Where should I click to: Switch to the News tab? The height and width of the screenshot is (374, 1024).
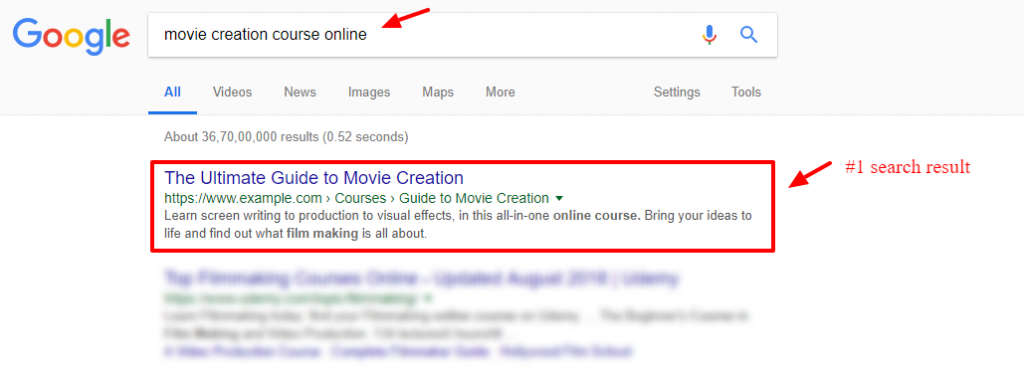[300, 92]
